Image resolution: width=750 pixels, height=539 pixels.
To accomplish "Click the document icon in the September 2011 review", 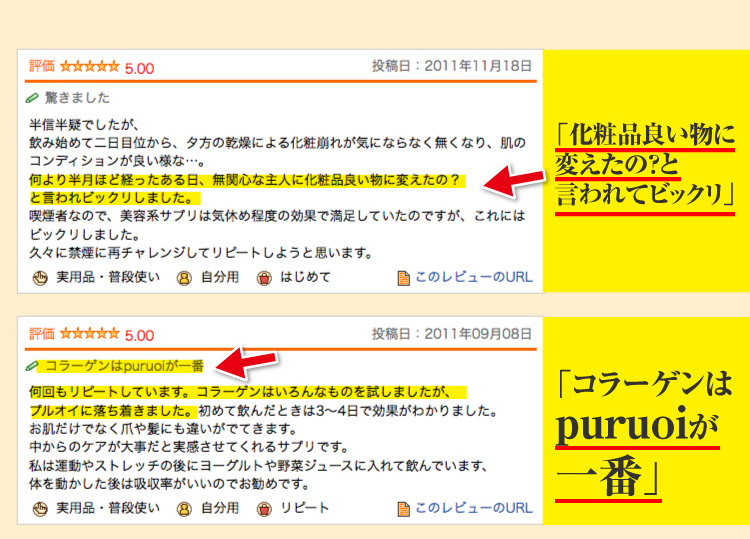I will 404,508.
